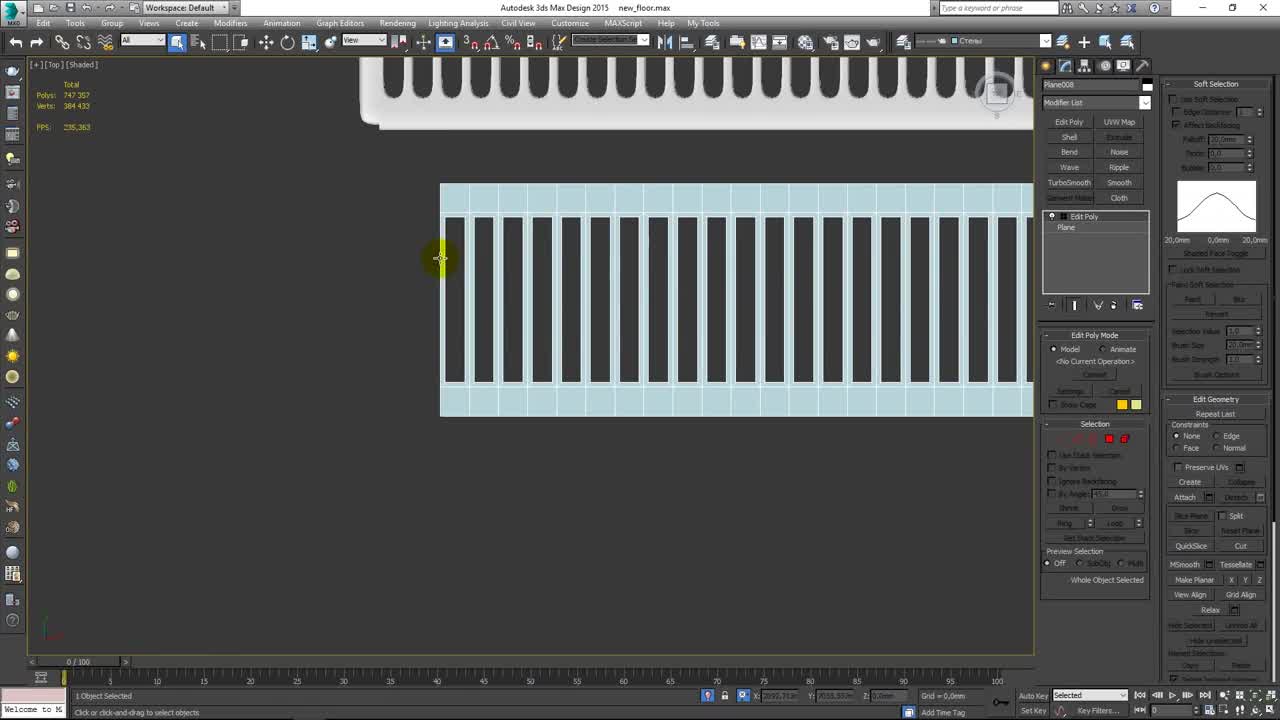Open the selection filter All dropdown
The image size is (1280, 720).
[142, 40]
